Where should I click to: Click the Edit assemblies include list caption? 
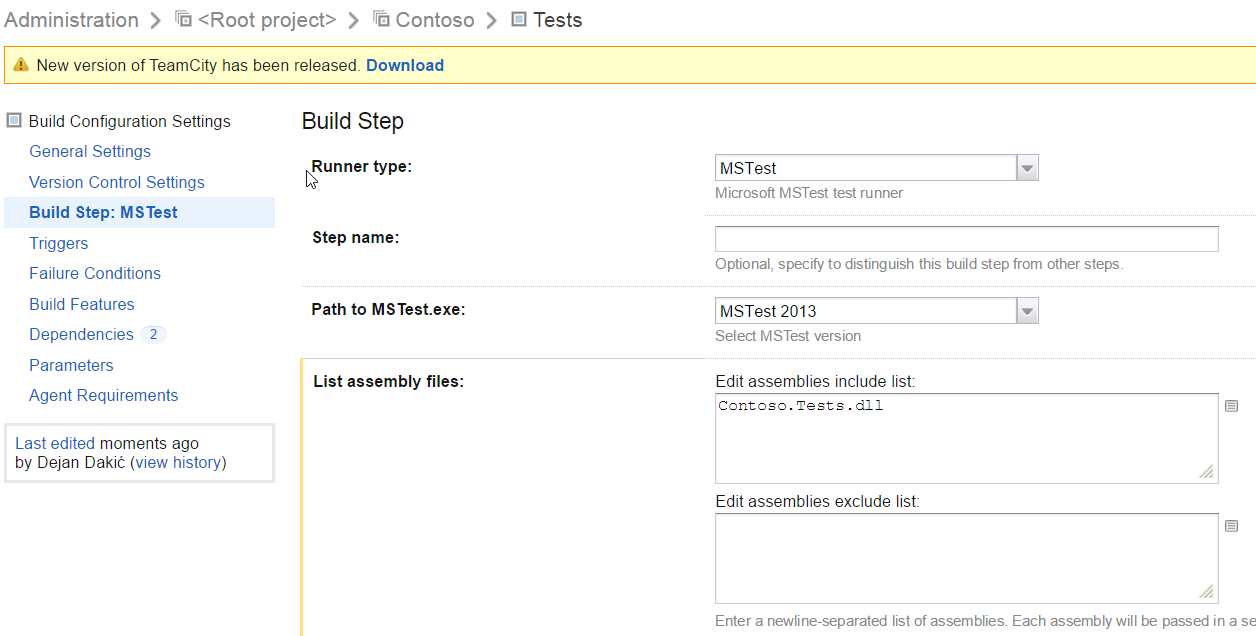(815, 381)
